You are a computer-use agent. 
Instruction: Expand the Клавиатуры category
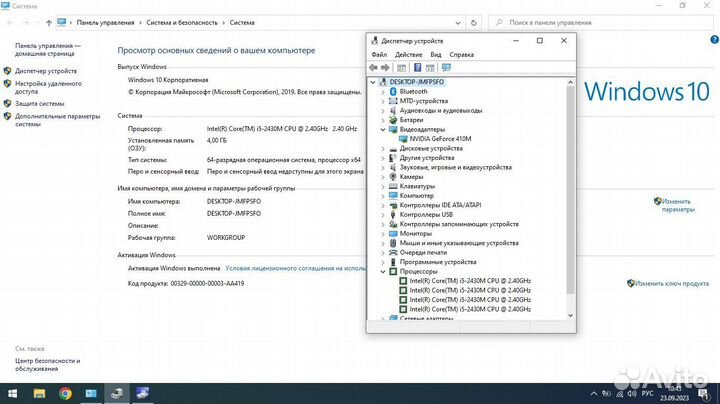[x=383, y=186]
